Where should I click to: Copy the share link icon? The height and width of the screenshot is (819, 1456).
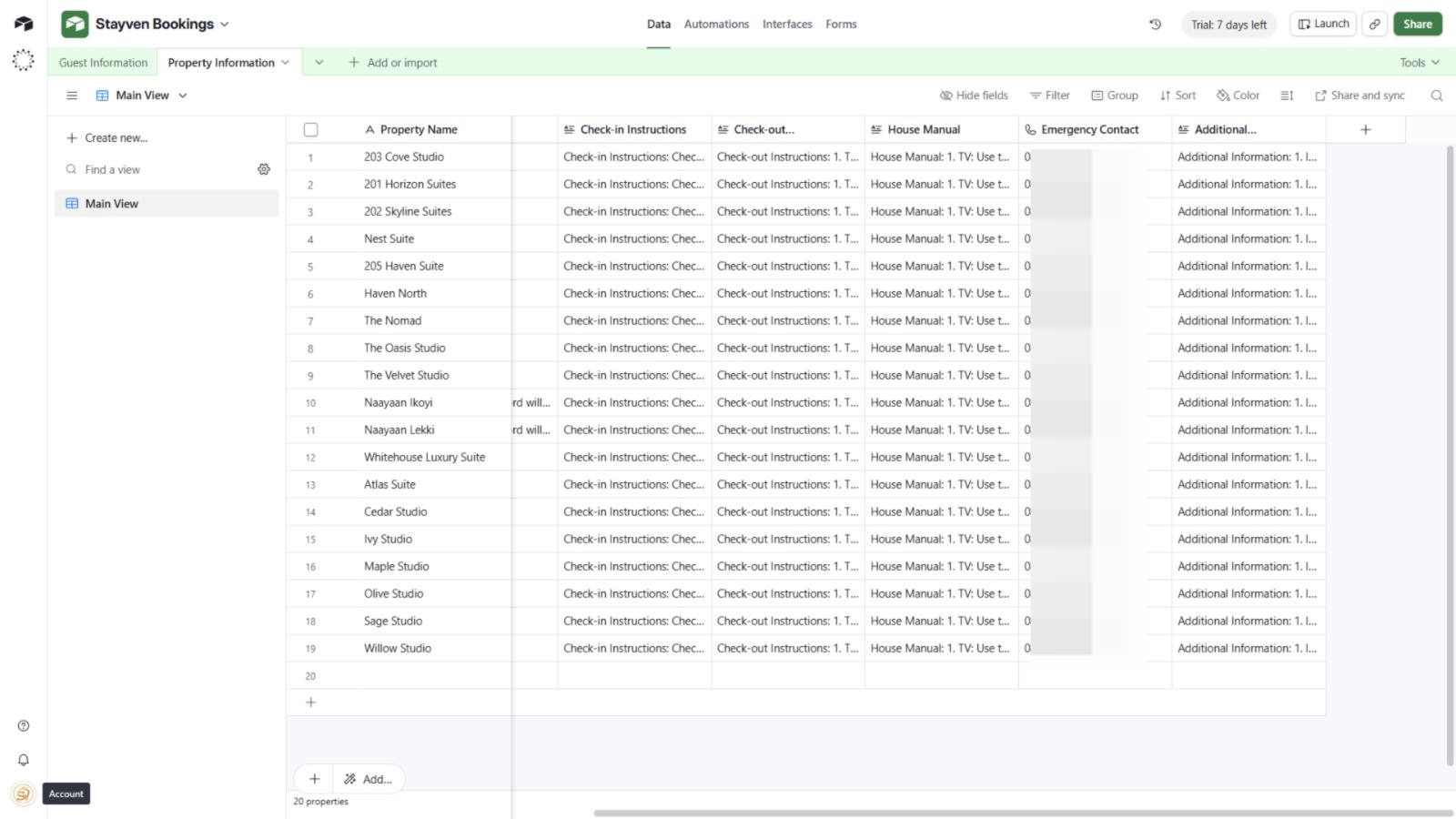tap(1375, 25)
